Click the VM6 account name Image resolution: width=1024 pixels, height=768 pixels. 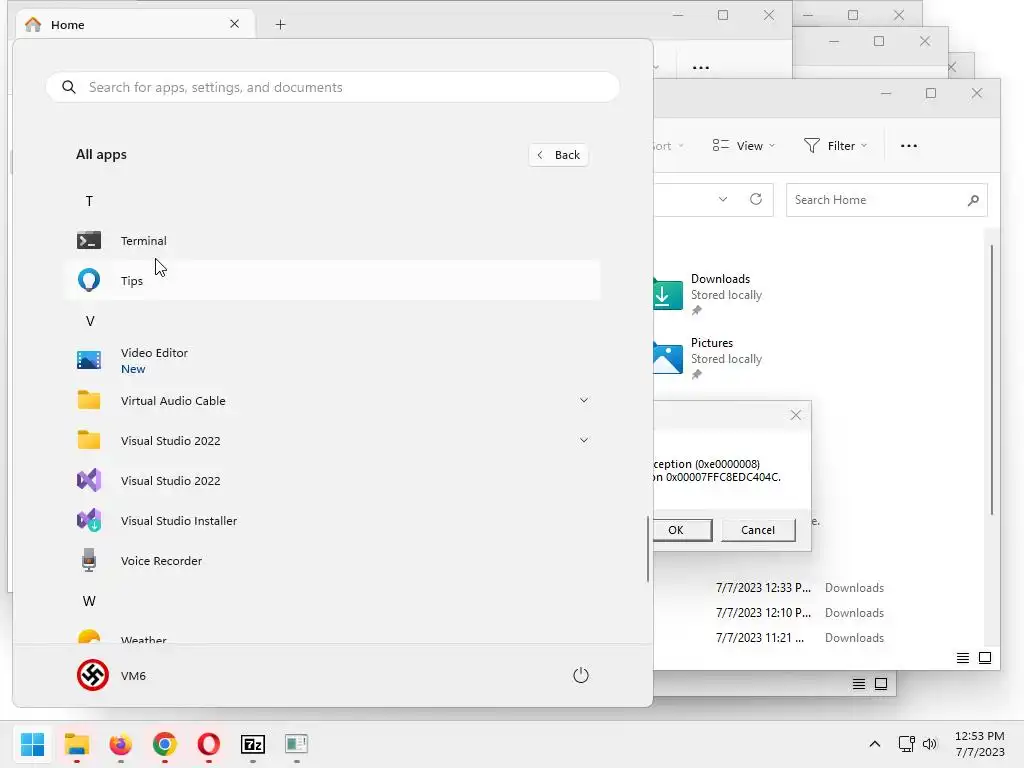click(x=133, y=676)
